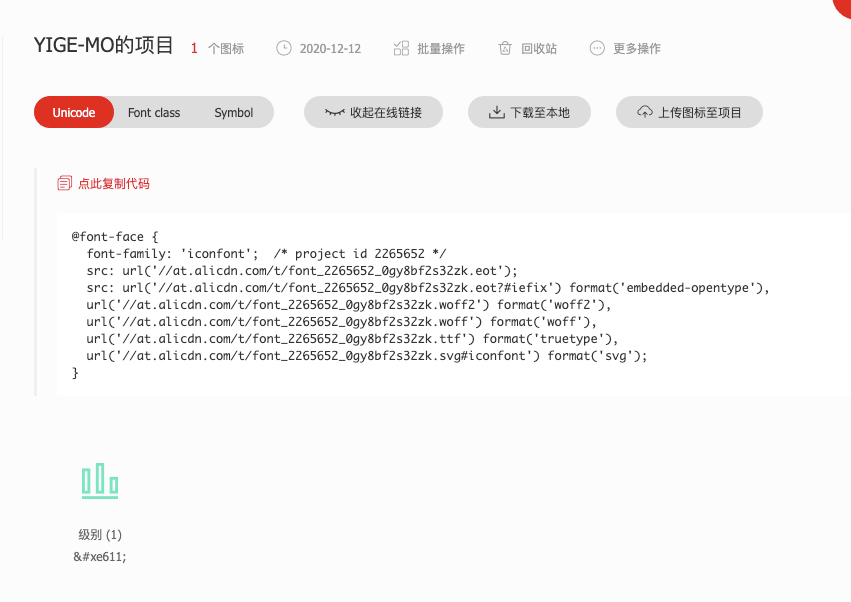851x602 pixels.
Task: Click 点此复制代码 to copy the code
Action: (x=114, y=183)
